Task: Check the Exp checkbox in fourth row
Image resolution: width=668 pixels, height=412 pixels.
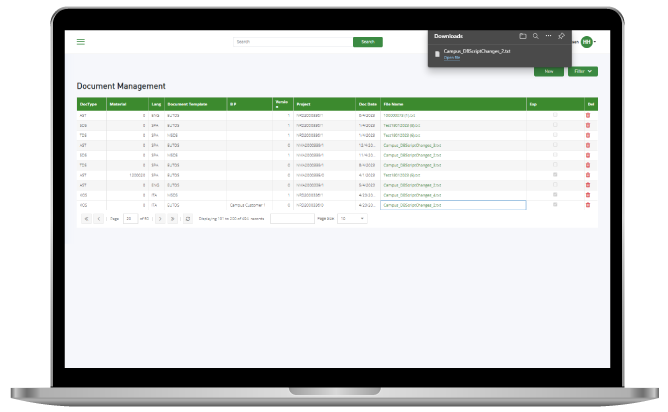Action: [555, 145]
